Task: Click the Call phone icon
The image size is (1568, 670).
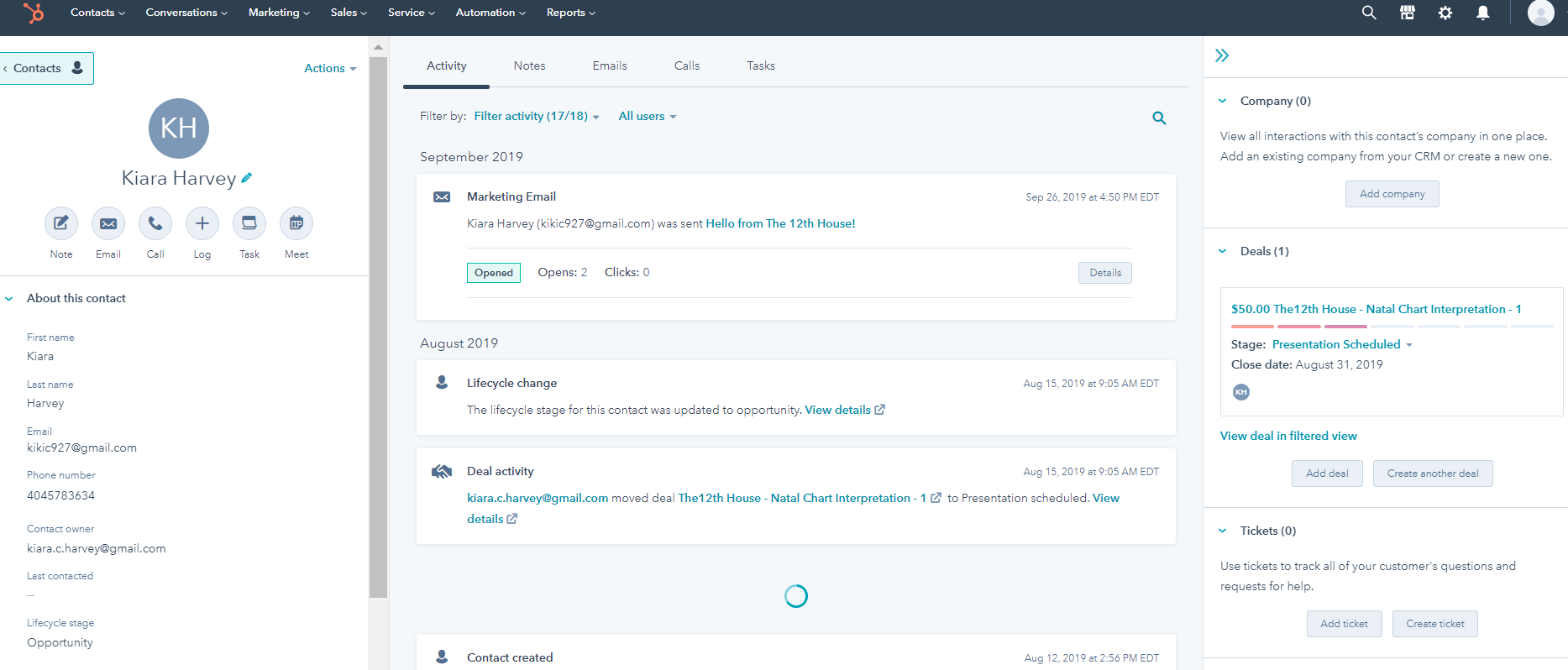Action: 155,223
